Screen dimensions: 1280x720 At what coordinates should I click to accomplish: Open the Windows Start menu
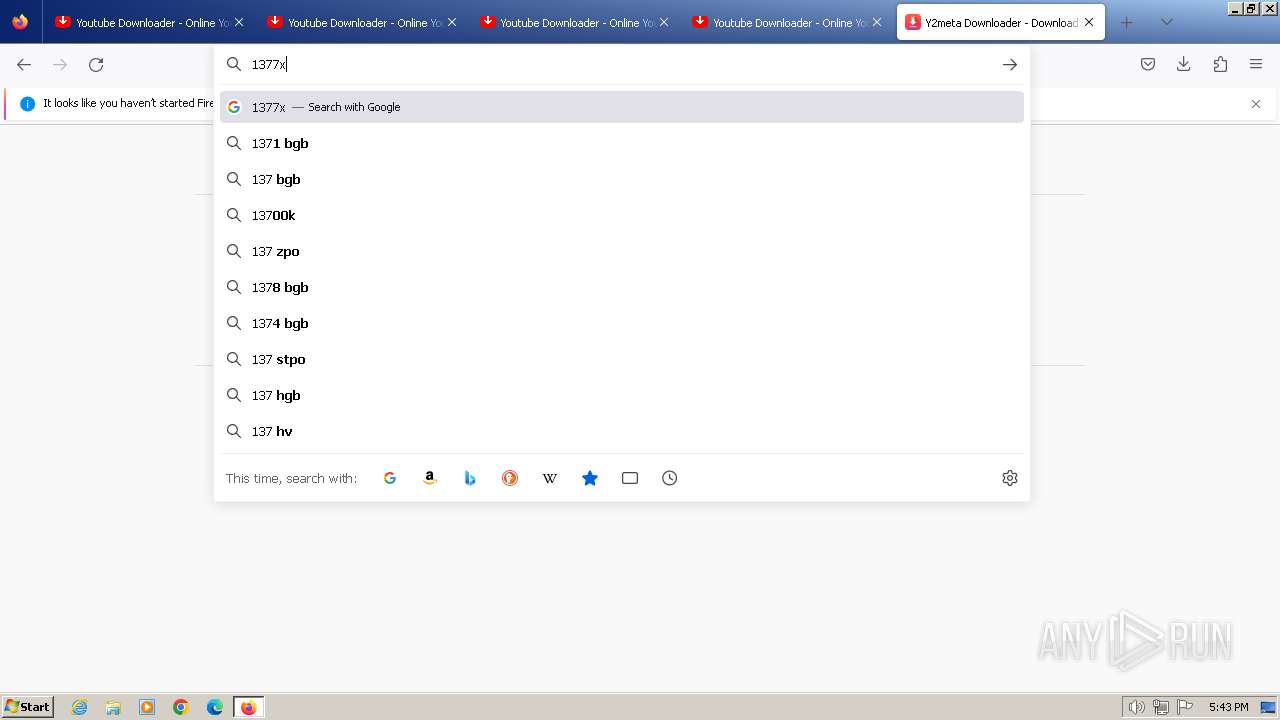[28, 707]
